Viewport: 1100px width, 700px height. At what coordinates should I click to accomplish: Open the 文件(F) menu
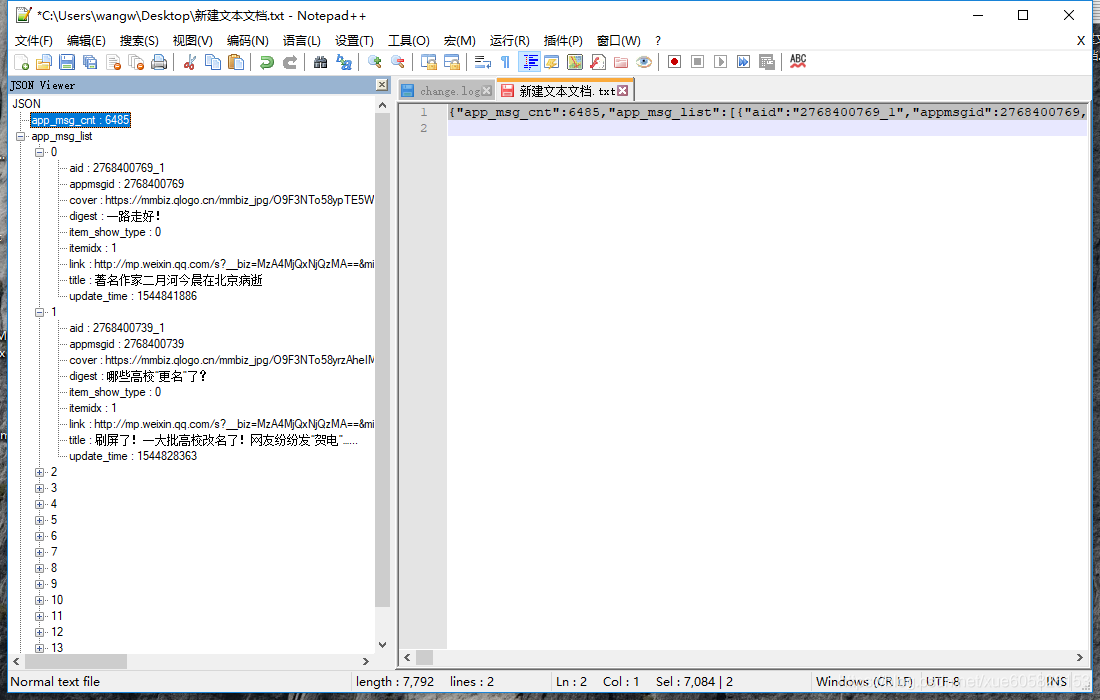click(34, 41)
